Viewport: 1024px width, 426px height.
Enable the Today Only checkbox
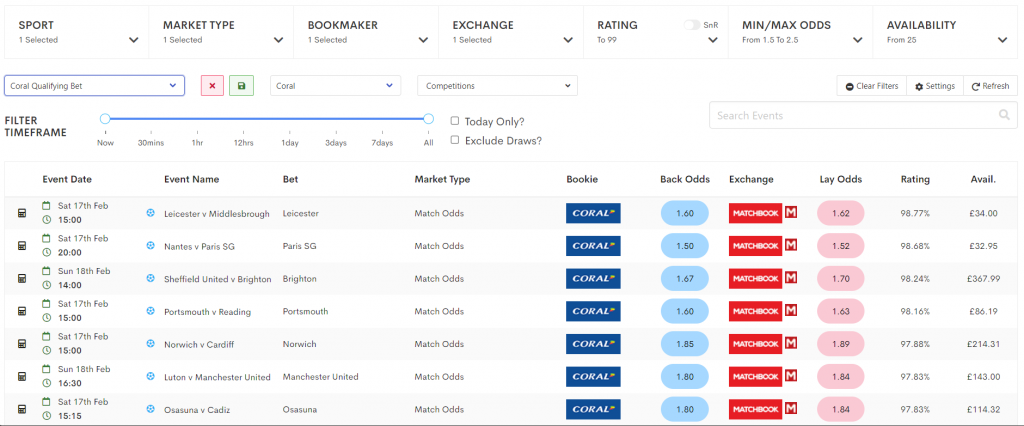455,121
